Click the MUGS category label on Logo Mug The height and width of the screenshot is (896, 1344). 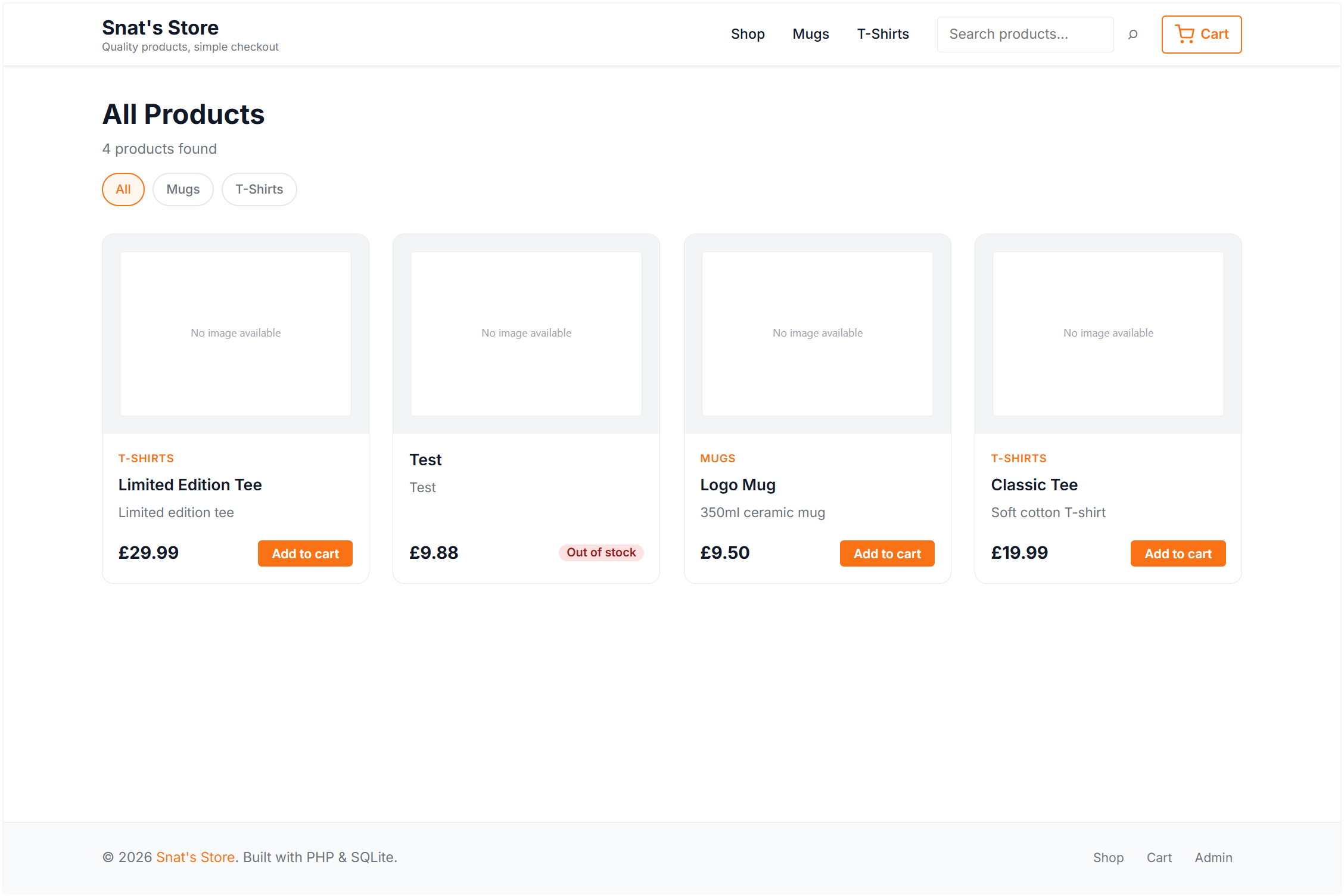pos(717,458)
